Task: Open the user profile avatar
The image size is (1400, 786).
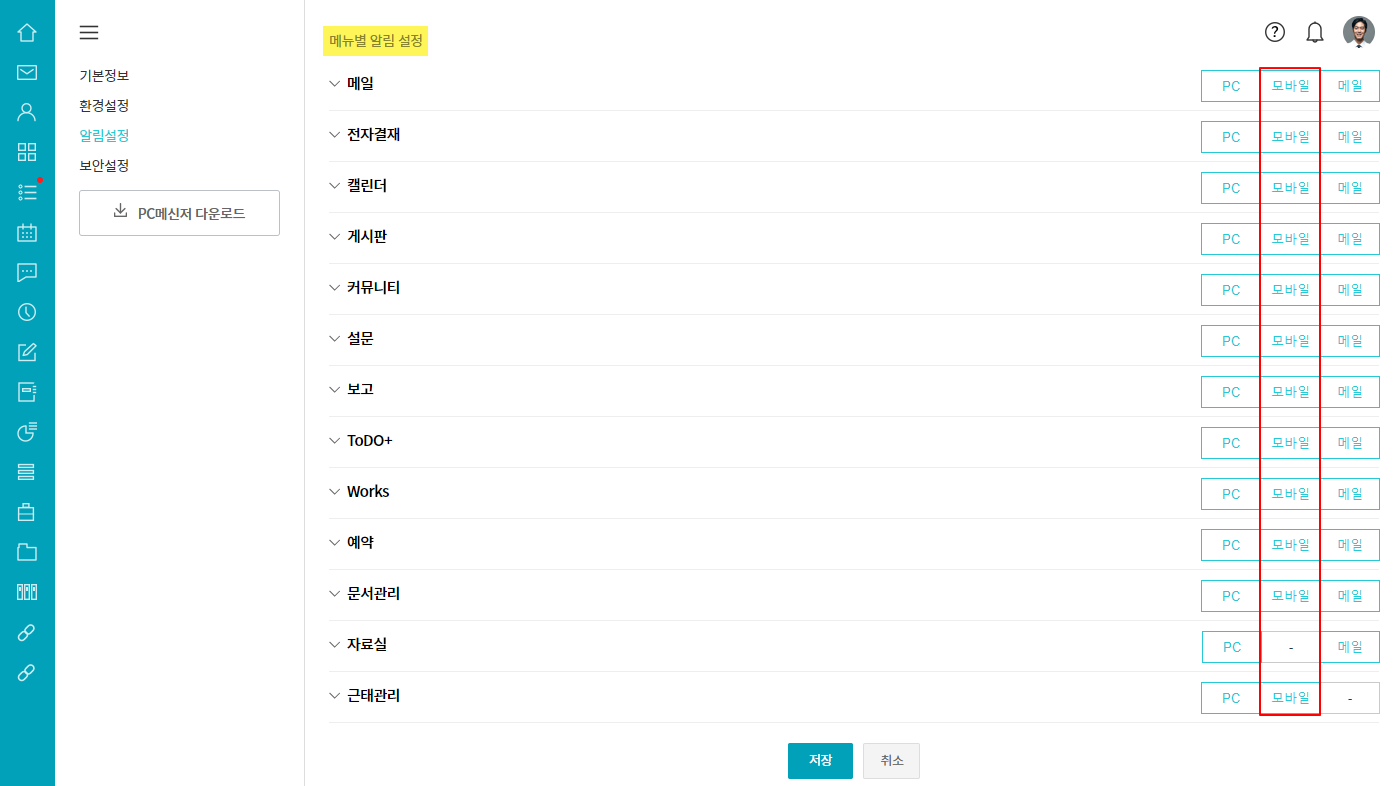Action: click(1359, 32)
